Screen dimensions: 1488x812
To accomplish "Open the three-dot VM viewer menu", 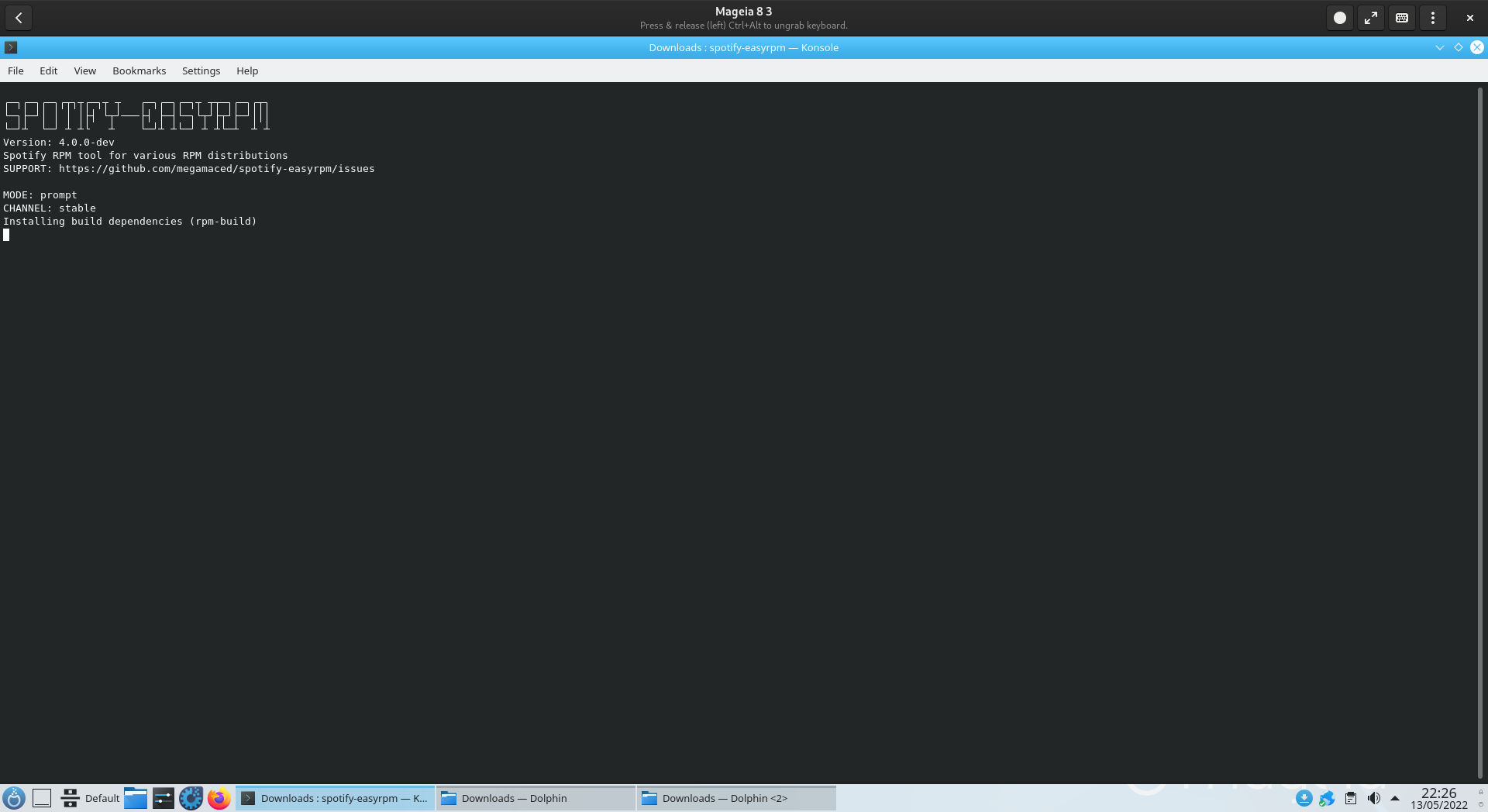I will click(1432, 17).
